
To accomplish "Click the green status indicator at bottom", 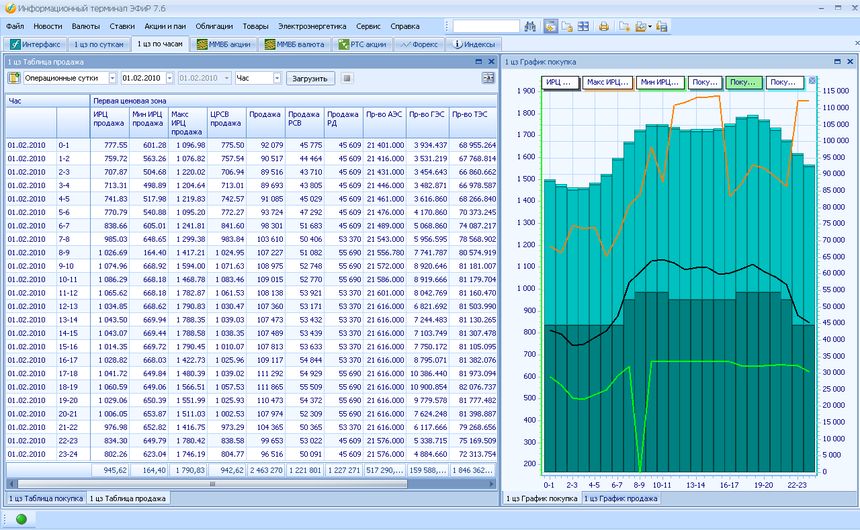I will click(x=20, y=518).
